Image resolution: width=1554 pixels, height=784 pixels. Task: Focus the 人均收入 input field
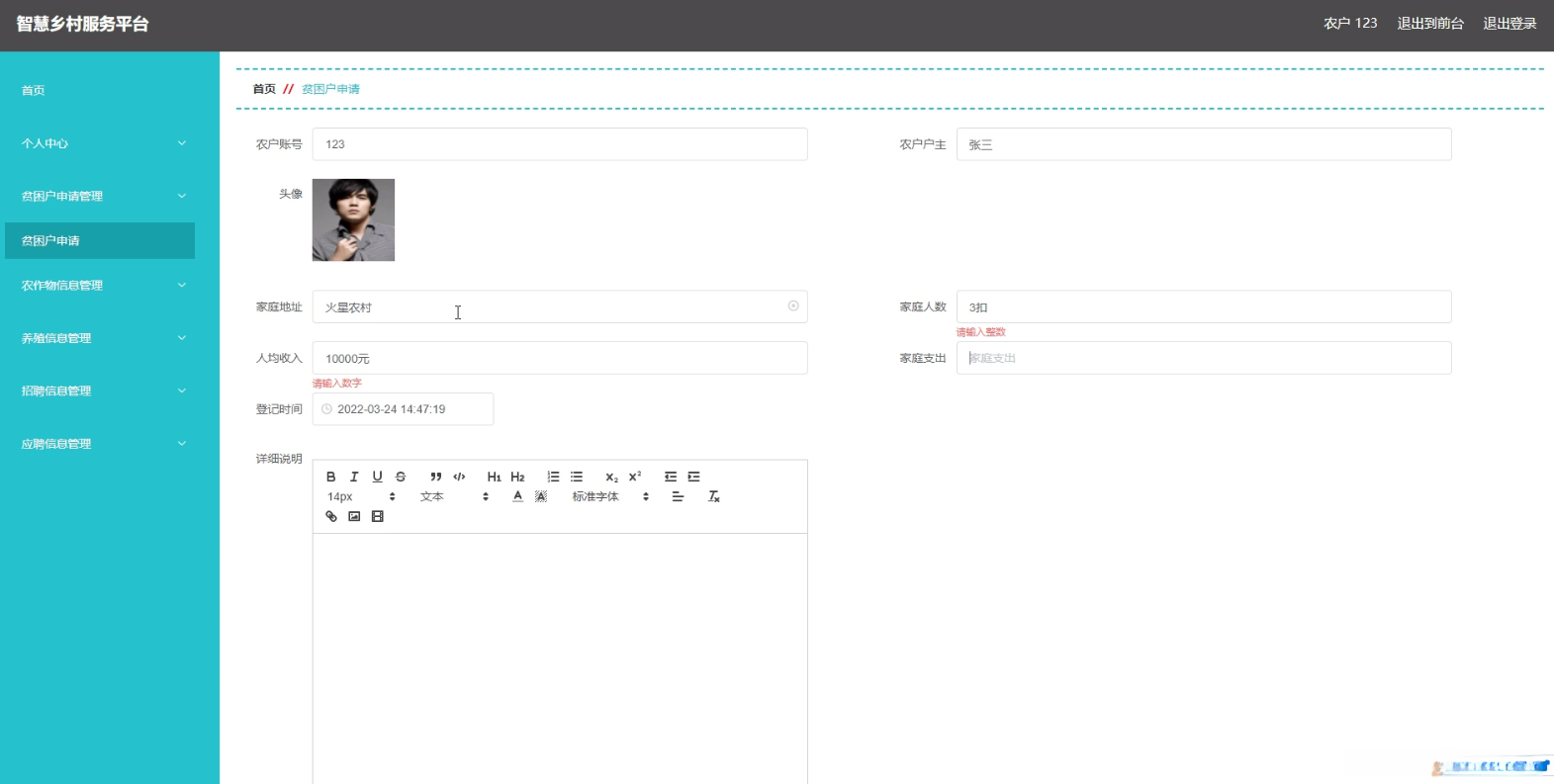560,358
